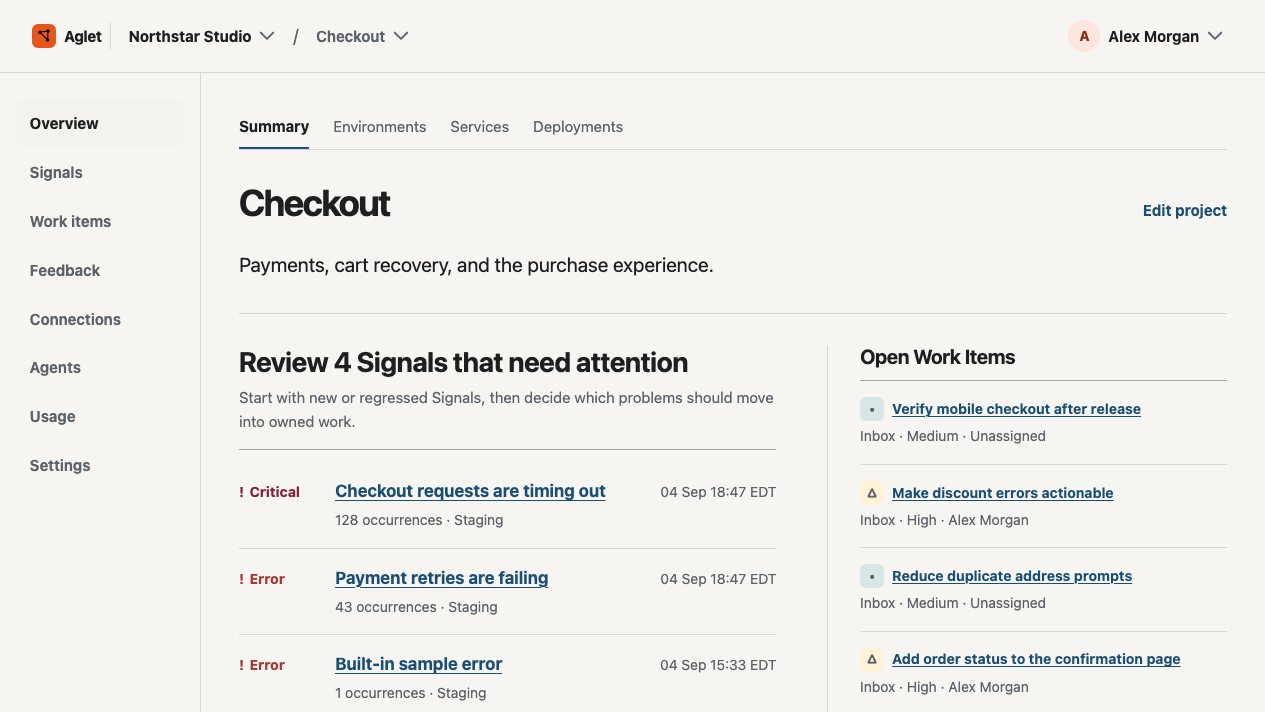
Task: Click the orange Aglet logo icon
Action: [44, 36]
